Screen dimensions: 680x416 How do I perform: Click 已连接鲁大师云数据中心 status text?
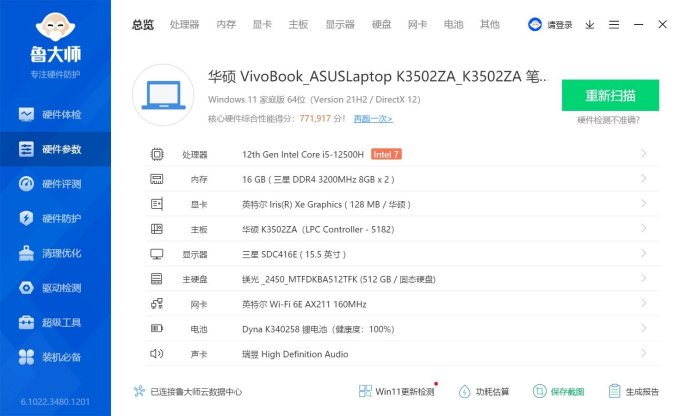point(196,392)
